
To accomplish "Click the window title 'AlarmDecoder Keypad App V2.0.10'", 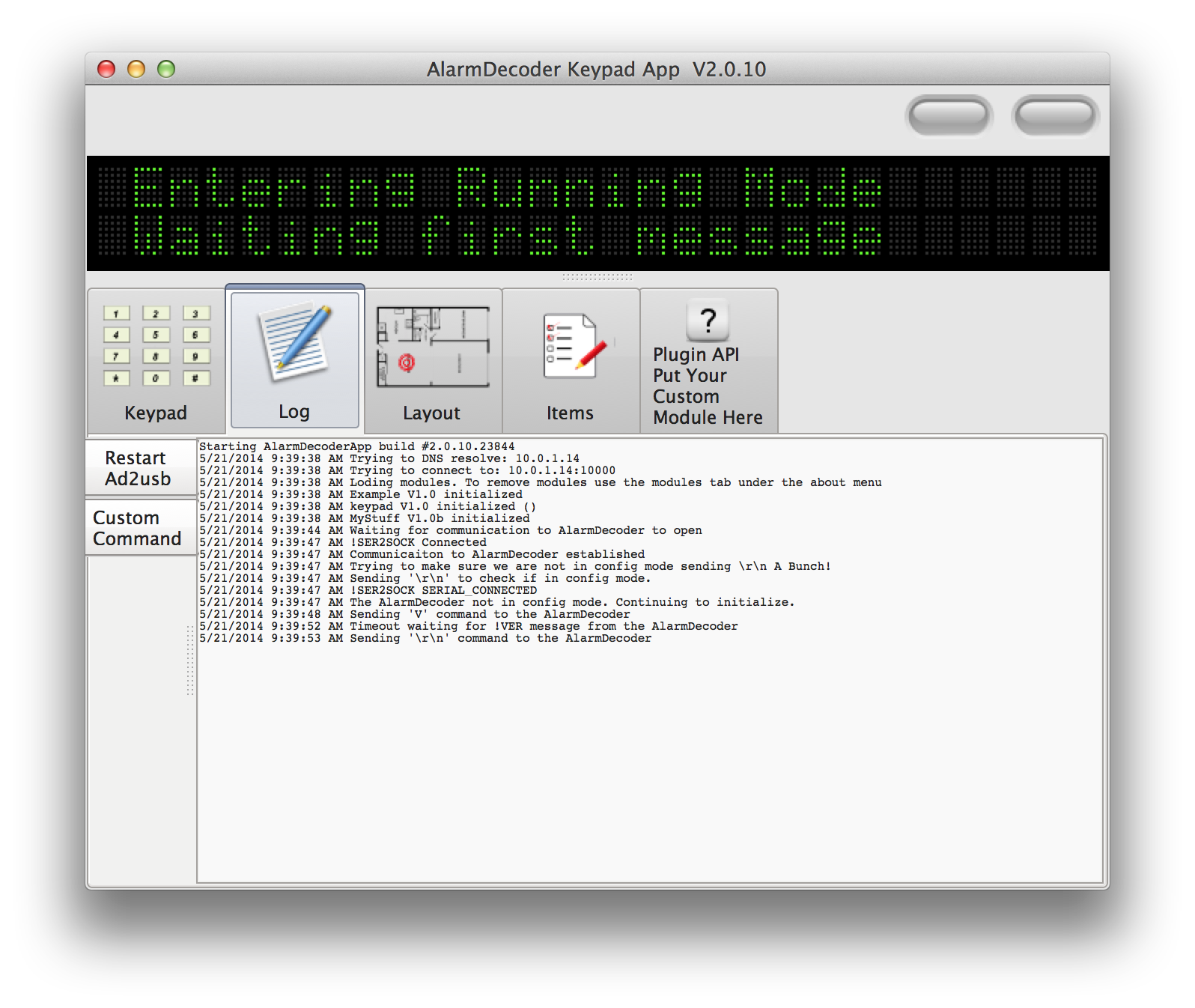I will (x=597, y=70).
